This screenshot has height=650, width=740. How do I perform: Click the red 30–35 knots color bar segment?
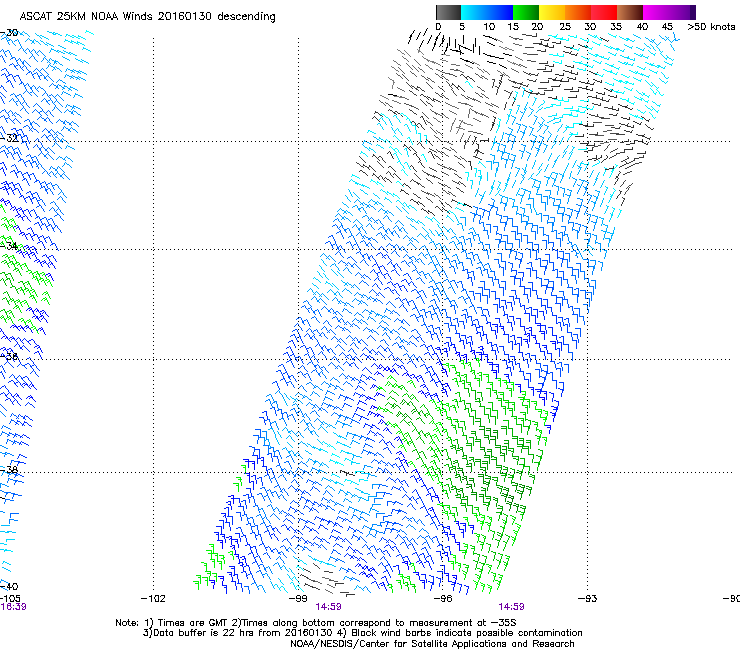(x=604, y=12)
